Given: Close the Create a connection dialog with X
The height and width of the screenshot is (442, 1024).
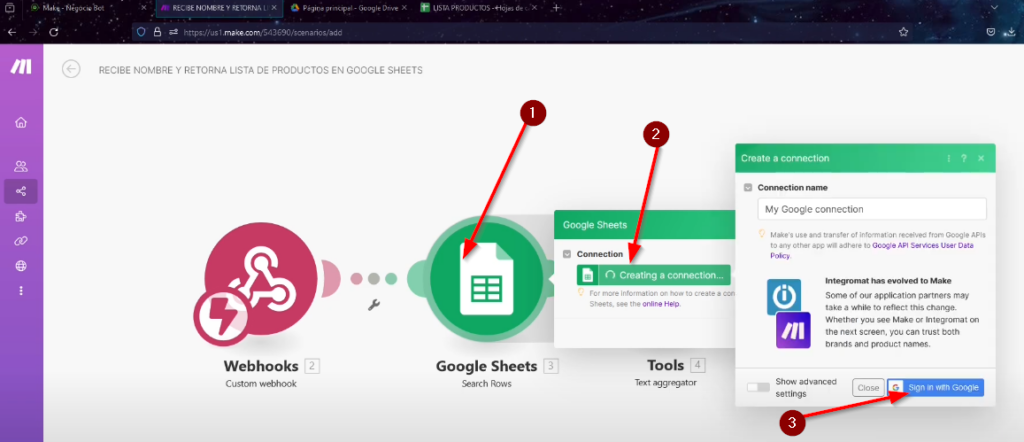Looking at the screenshot, I should coord(981,158).
